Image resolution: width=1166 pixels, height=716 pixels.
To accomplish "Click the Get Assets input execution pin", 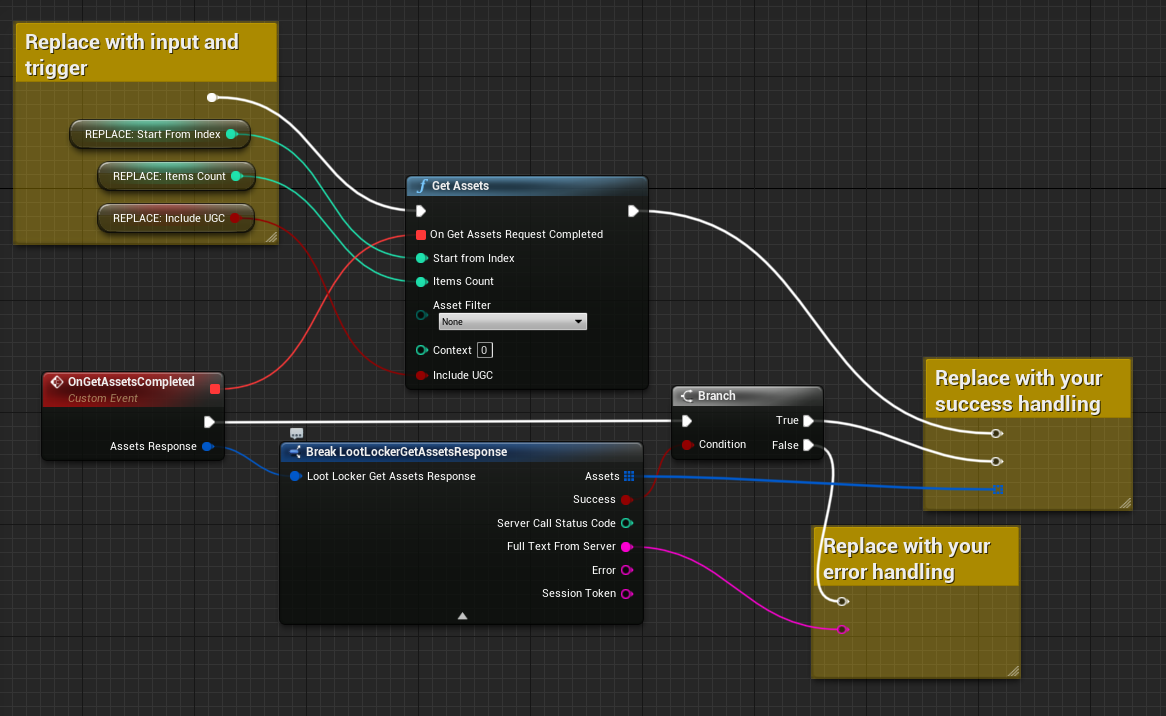I will click(421, 211).
